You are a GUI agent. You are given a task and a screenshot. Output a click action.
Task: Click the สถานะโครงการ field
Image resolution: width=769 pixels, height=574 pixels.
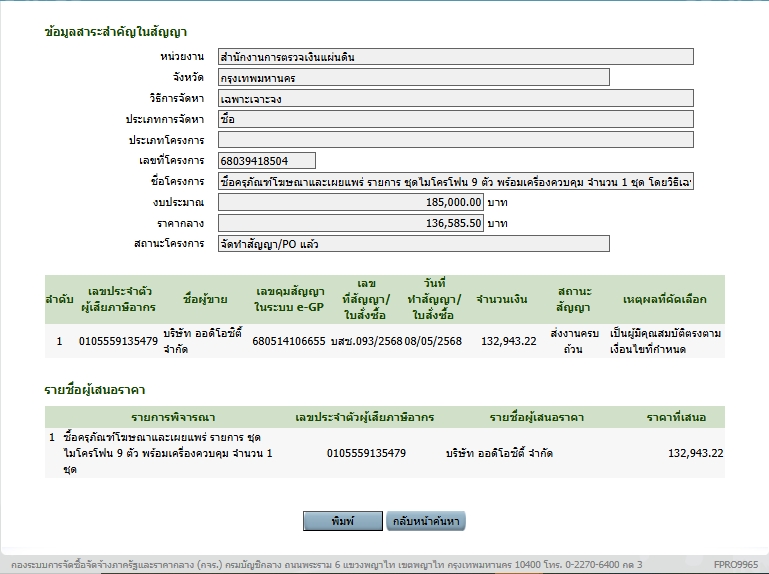[x=413, y=243]
